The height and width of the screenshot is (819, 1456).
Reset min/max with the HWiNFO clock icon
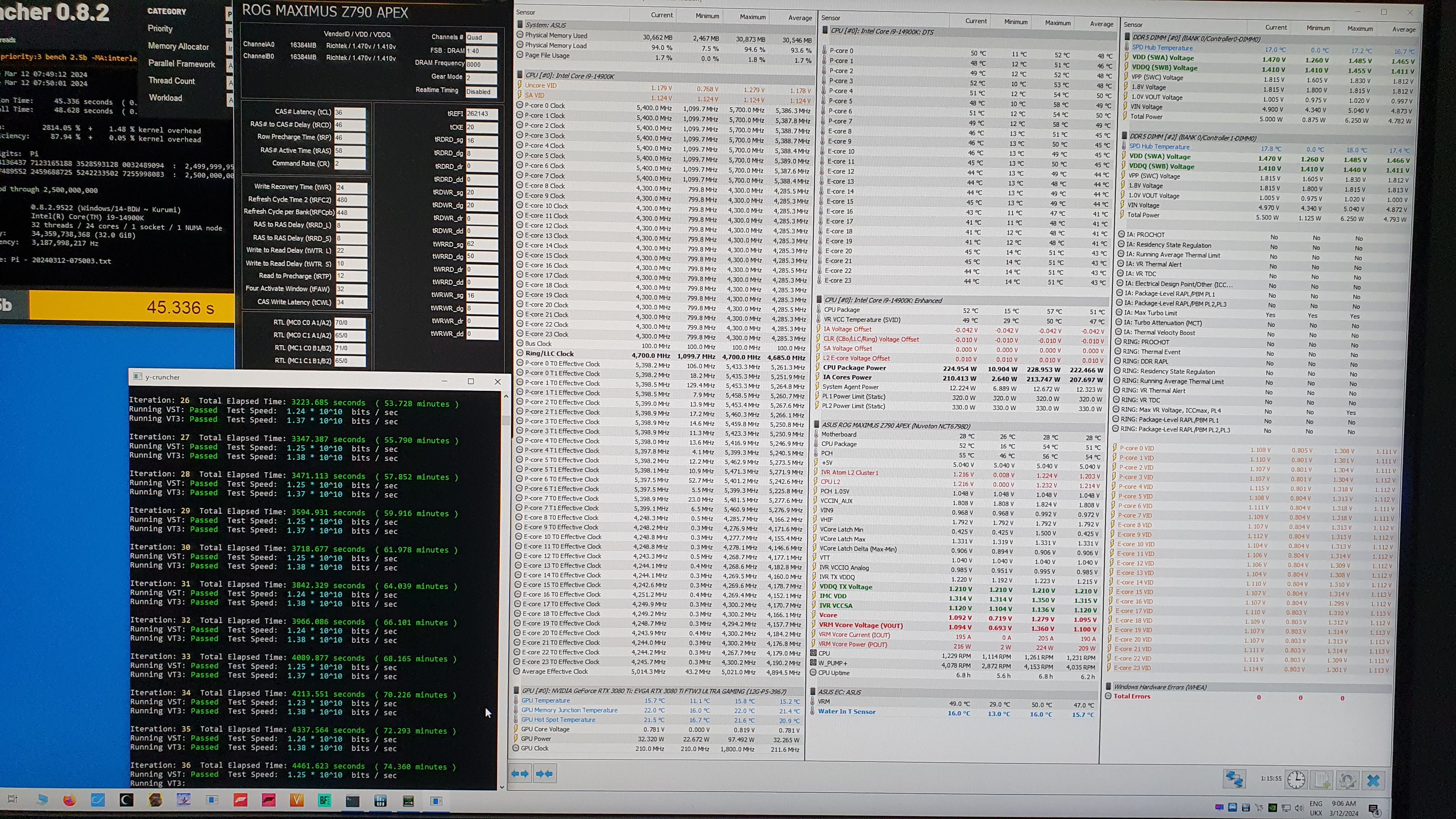pyautogui.click(x=1296, y=780)
